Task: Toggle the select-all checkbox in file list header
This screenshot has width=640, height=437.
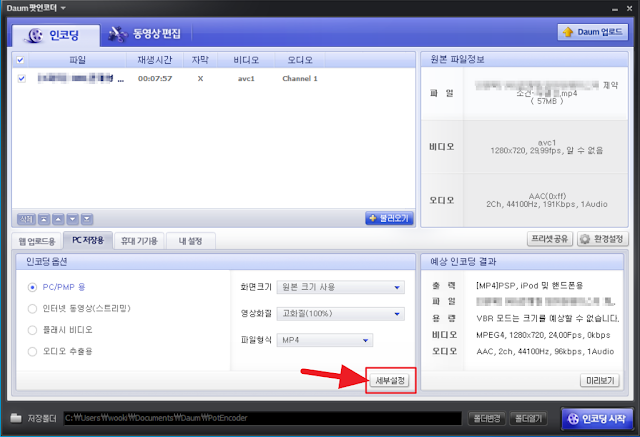Action: tap(20, 60)
